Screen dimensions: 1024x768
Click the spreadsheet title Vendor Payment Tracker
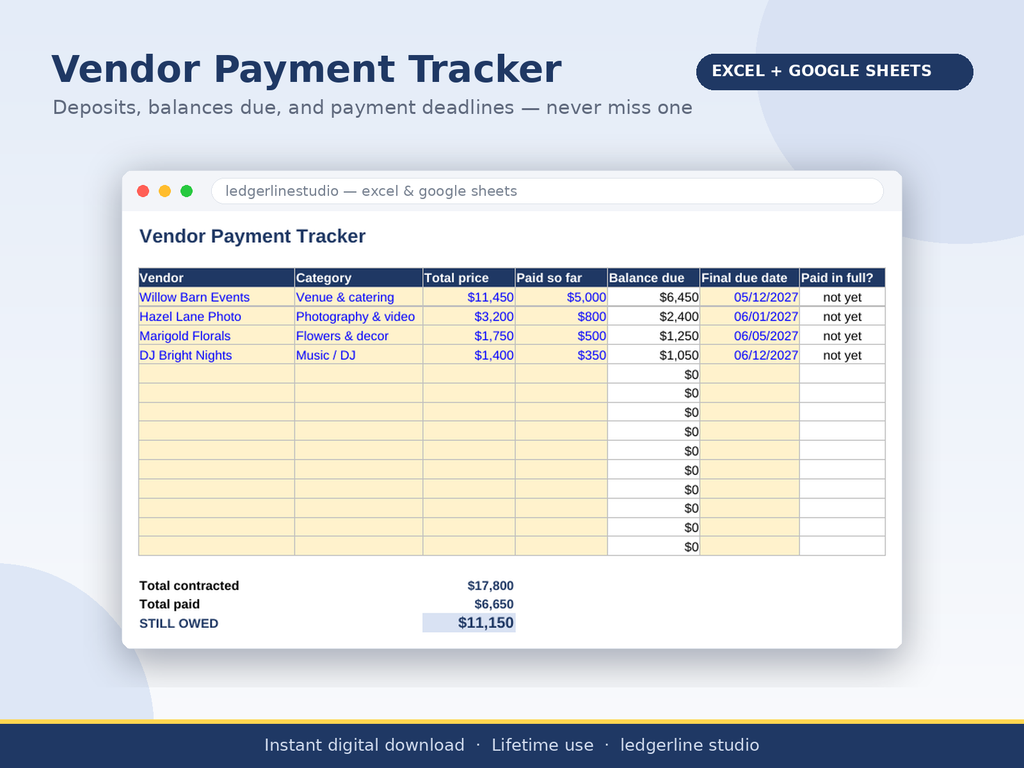pyautogui.click(x=252, y=236)
